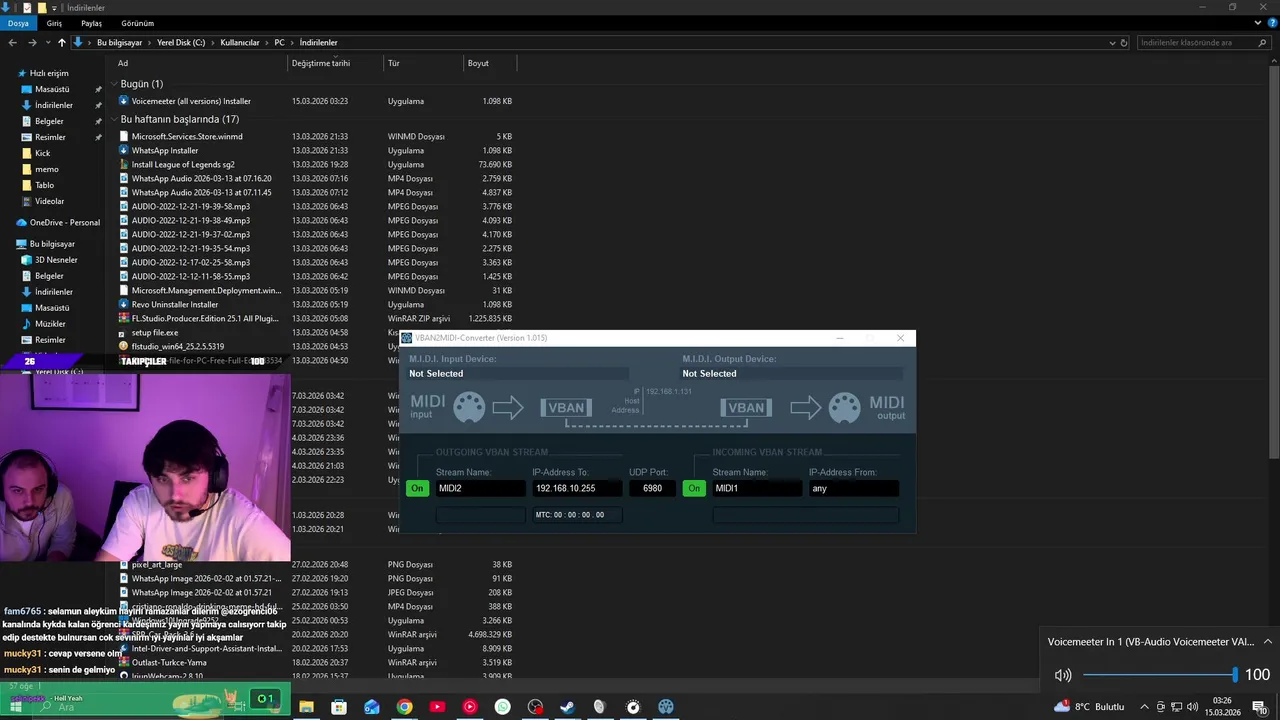
Task: Open the Giriş ribbon tab
Action: pos(54,23)
